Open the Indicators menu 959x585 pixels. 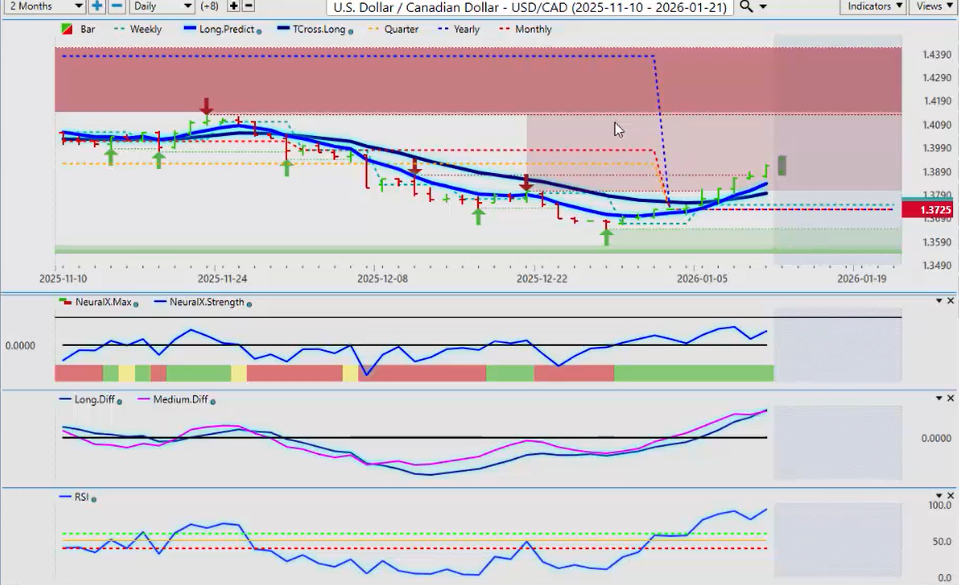pyautogui.click(x=873, y=7)
